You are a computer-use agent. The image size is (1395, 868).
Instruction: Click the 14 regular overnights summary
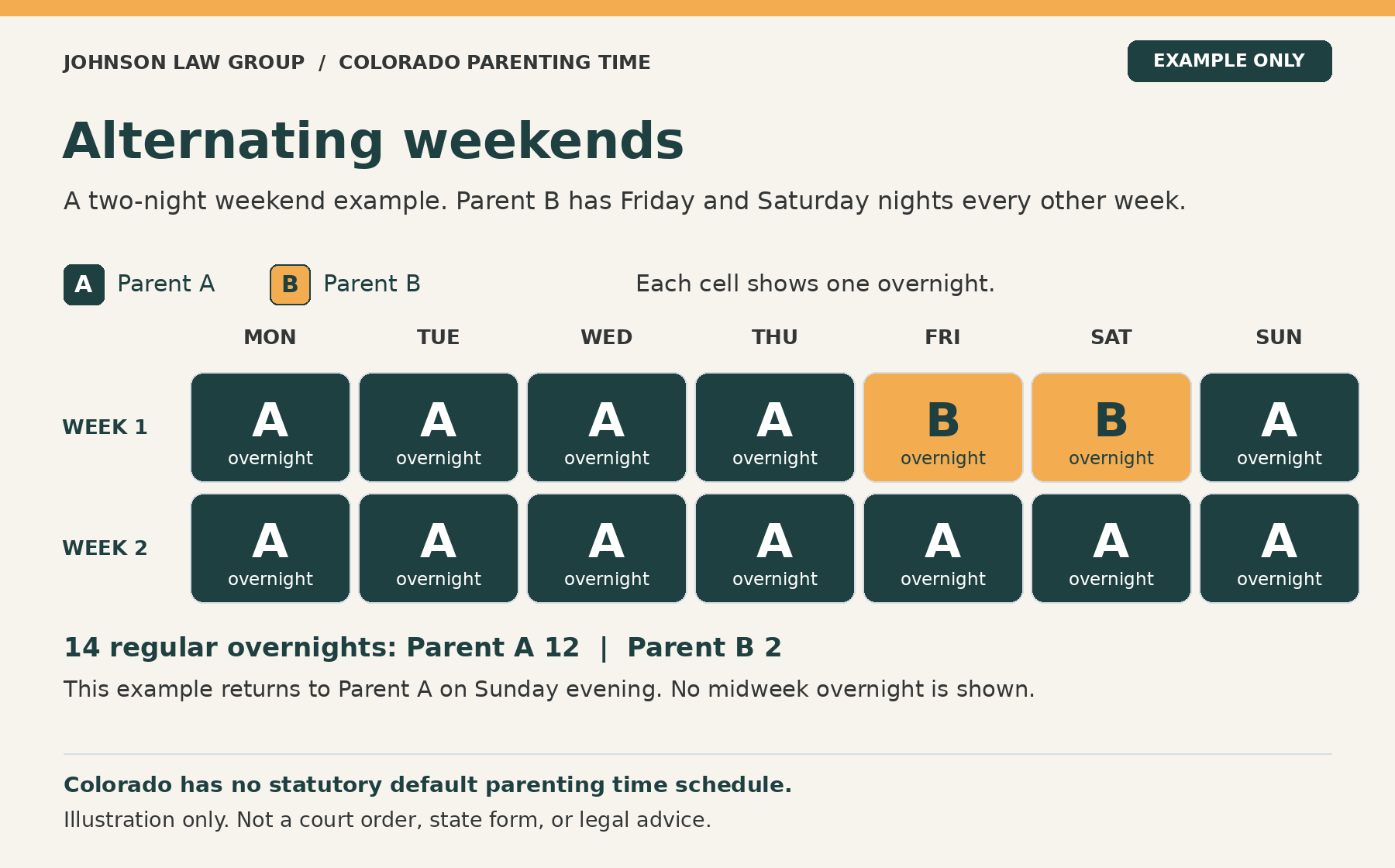pos(422,647)
